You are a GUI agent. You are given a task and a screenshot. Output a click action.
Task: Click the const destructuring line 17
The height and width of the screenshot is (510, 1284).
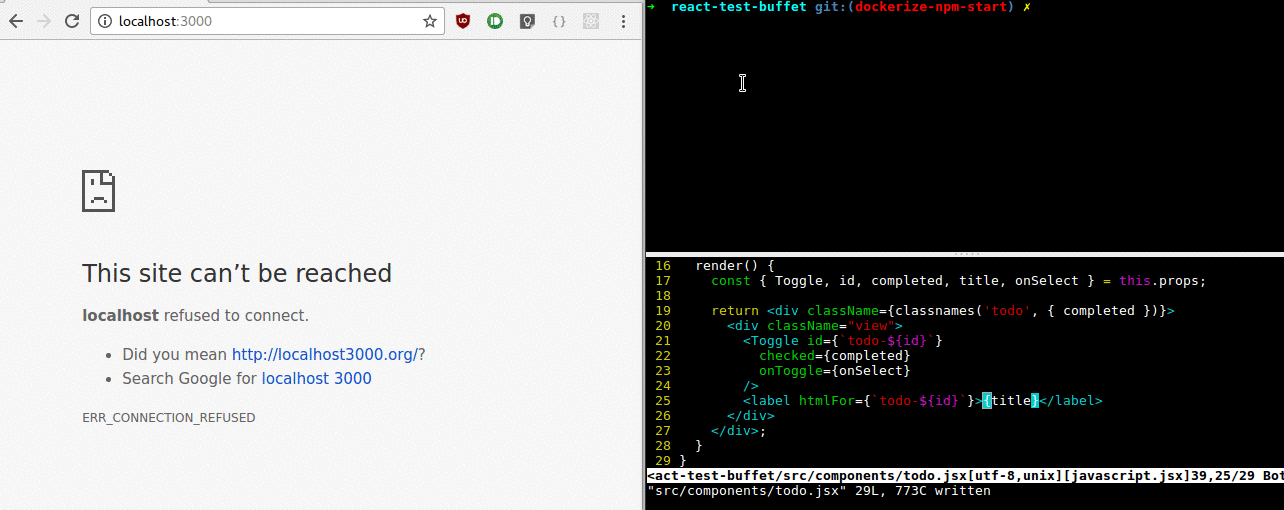959,281
